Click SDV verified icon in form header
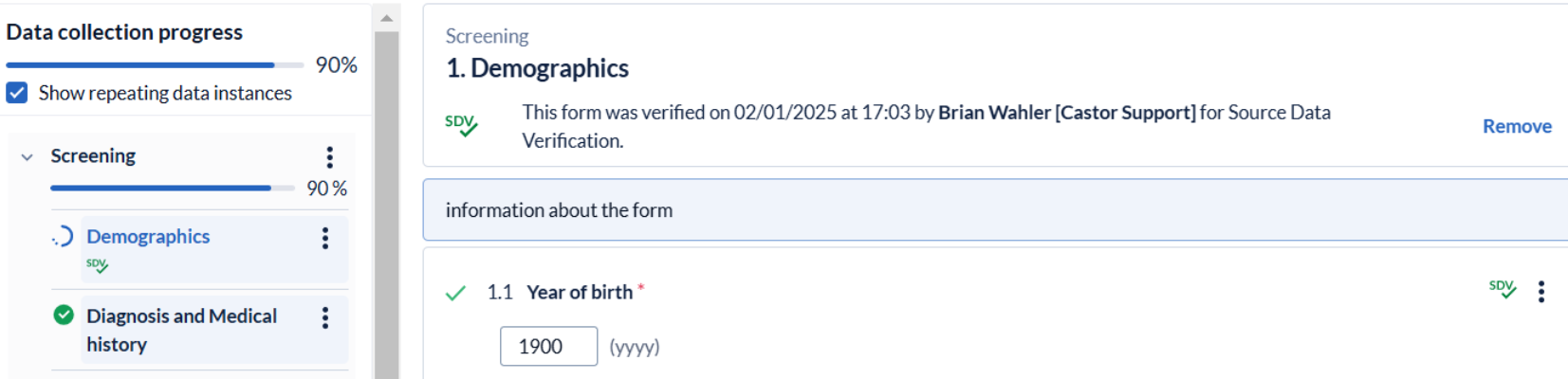Viewport: 1568px width, 379px height. 461,125
